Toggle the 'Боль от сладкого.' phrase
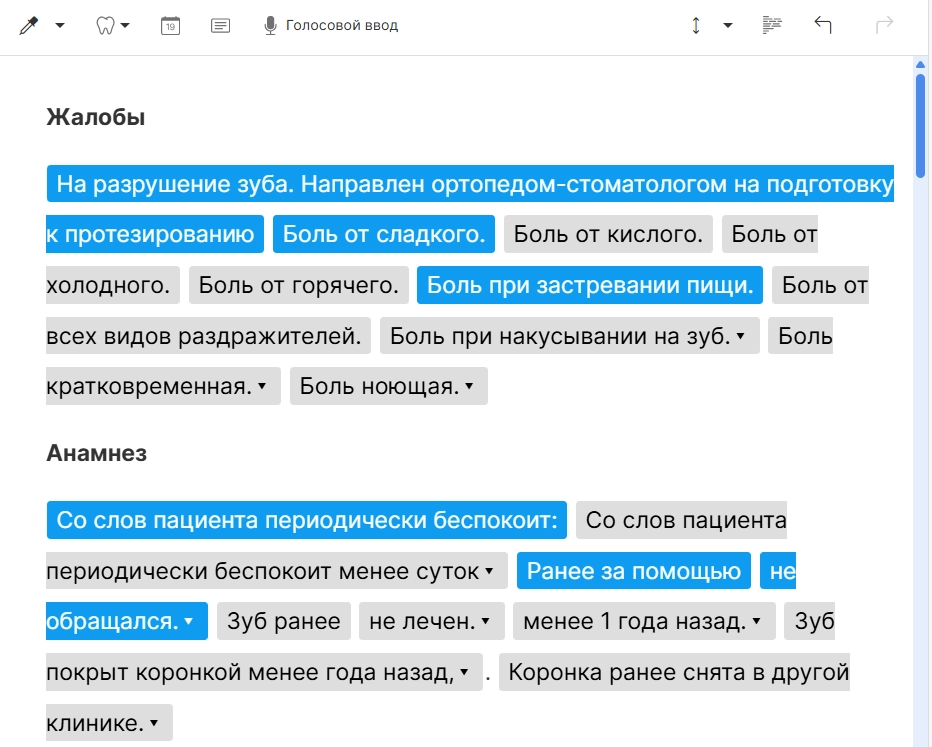Screen dimensions: 932x747 tap(384, 235)
